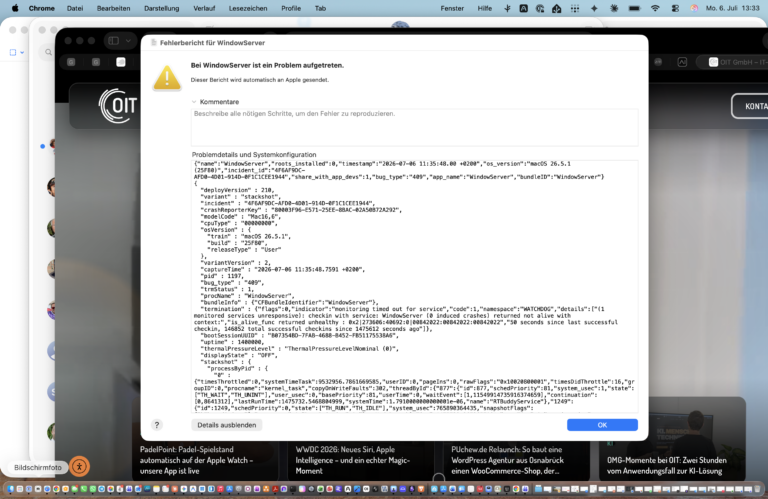Click the battery status icon

click(634, 8)
